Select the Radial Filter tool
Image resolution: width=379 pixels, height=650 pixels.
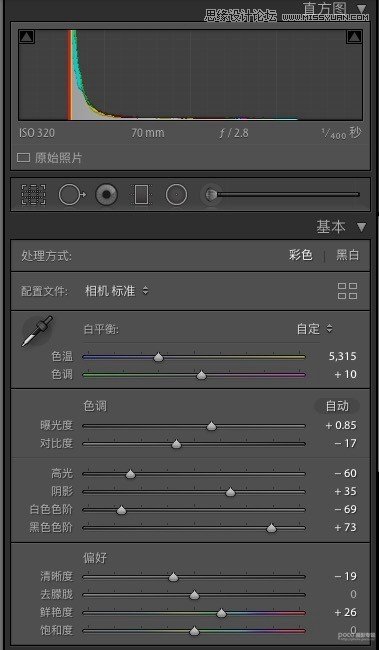click(x=176, y=194)
